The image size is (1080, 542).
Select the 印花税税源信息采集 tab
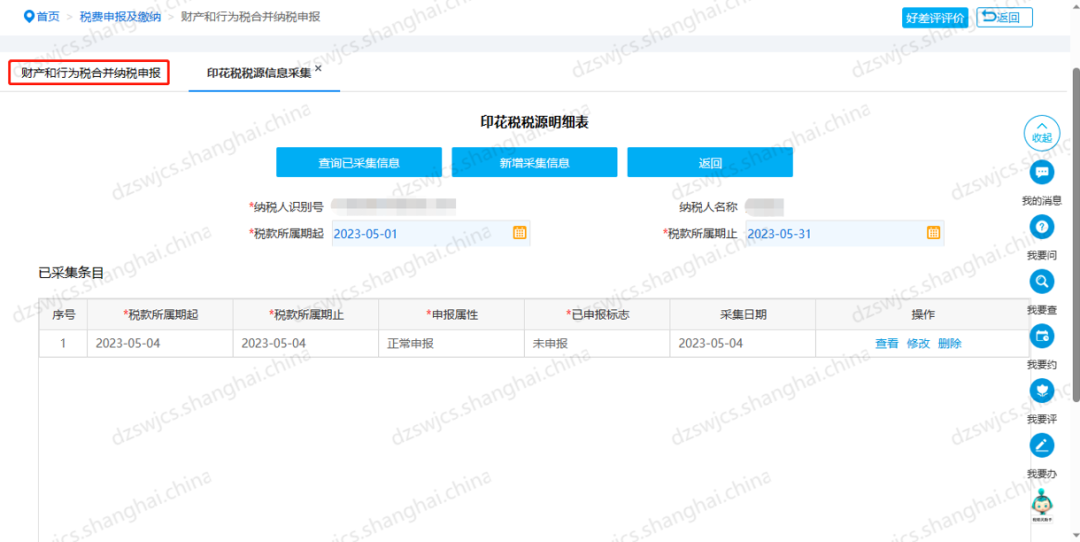[259, 74]
